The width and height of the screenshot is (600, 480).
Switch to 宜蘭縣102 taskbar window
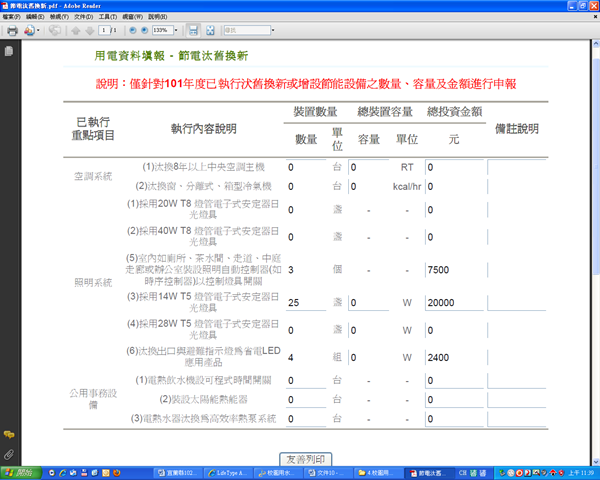[x=177, y=473]
